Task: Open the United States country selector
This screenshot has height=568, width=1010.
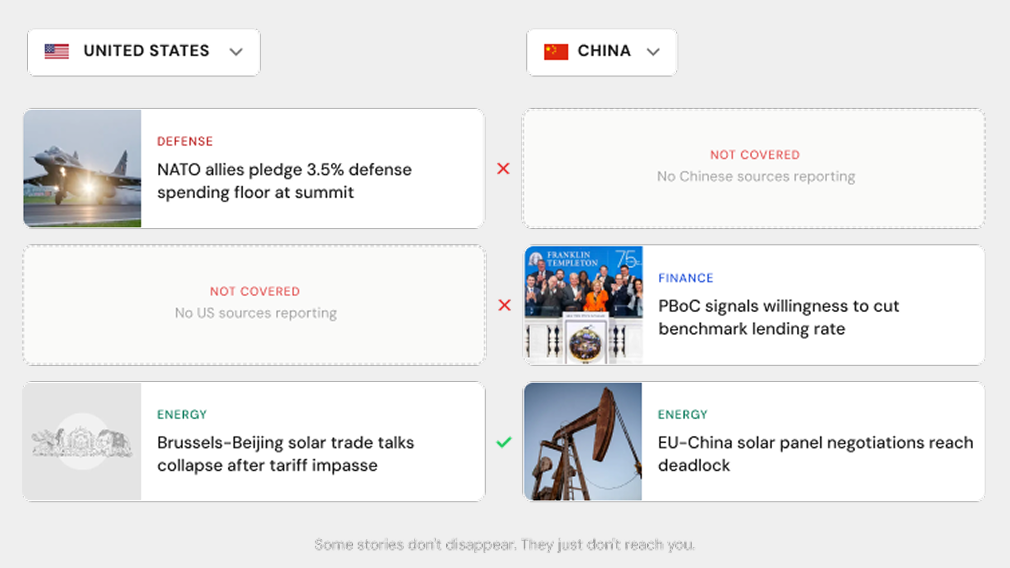Action: pyautogui.click(x=144, y=52)
